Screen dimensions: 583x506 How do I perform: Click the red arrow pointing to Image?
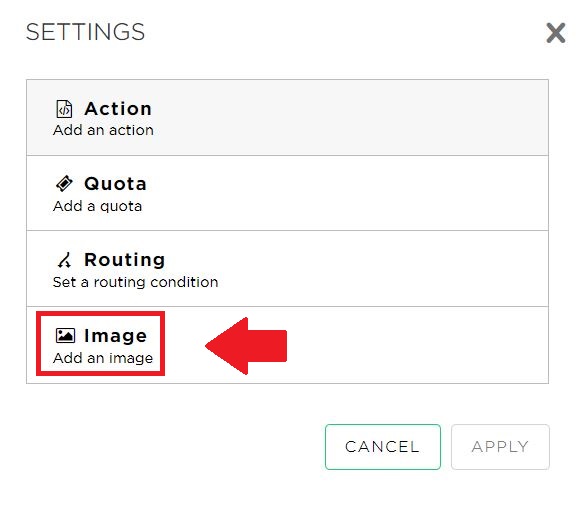(246, 346)
